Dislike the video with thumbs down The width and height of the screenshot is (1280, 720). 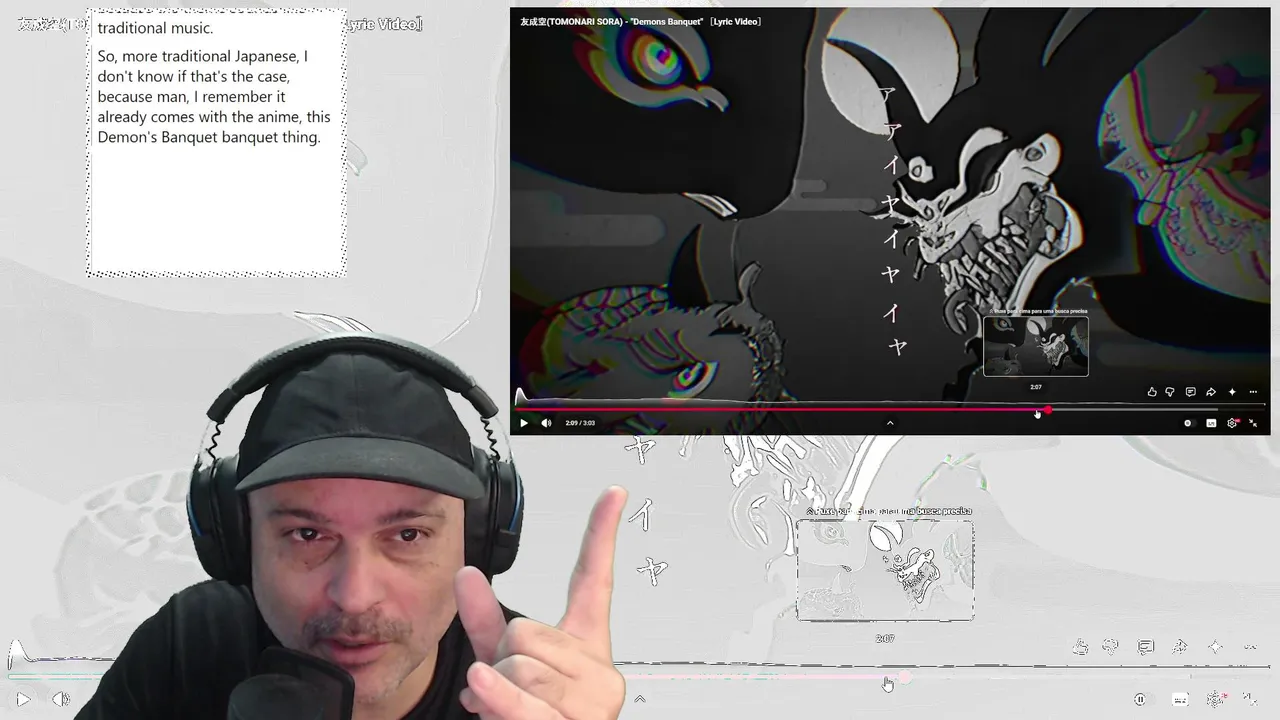[1170, 392]
